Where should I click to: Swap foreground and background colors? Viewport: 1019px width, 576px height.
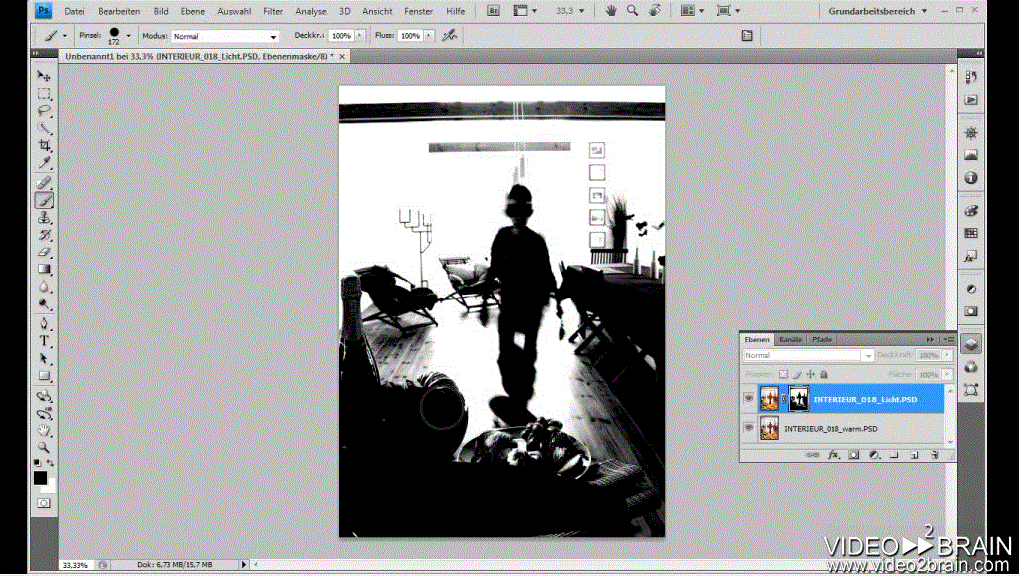coord(50,463)
